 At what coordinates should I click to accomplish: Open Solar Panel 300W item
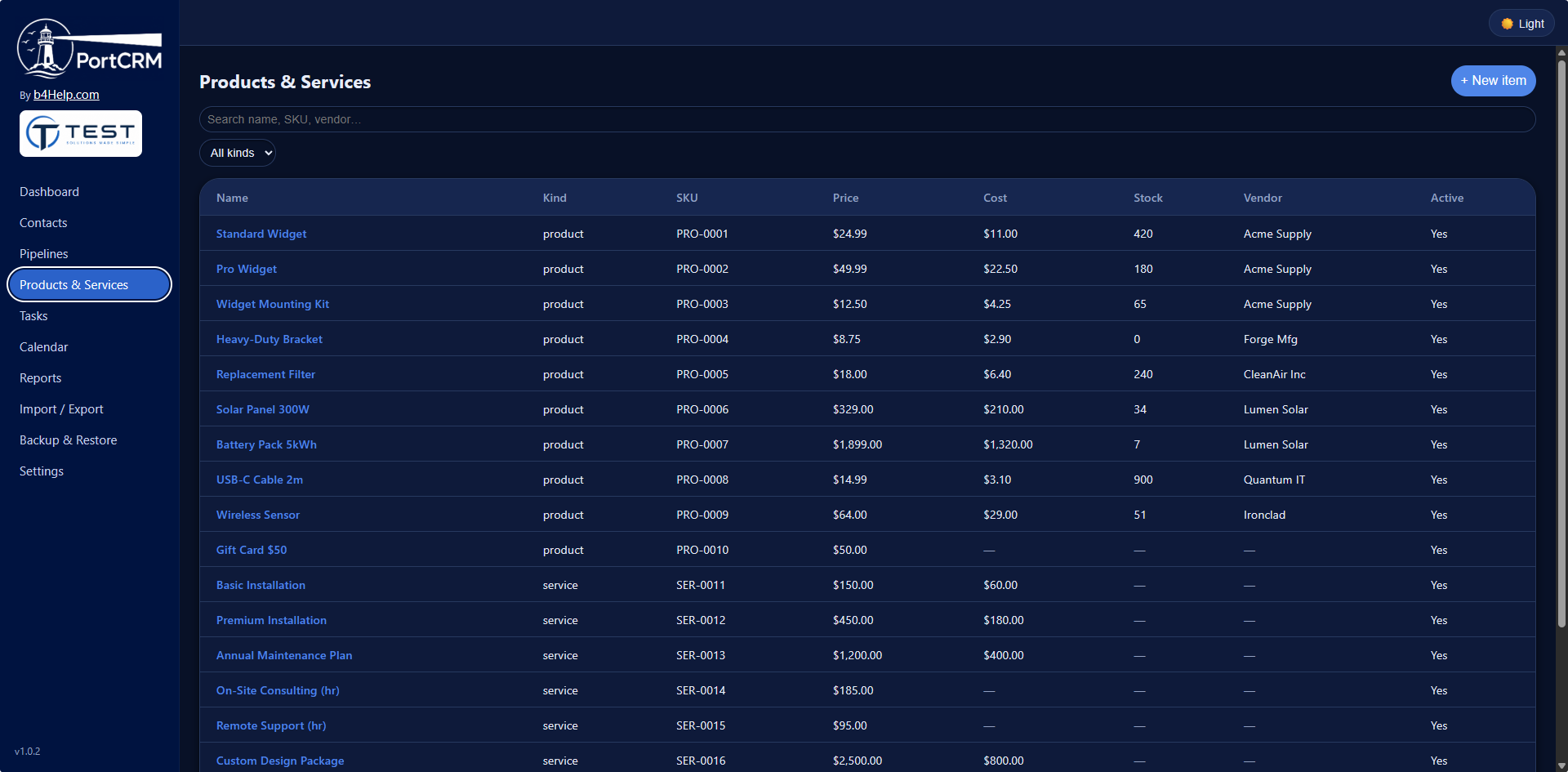pos(263,409)
